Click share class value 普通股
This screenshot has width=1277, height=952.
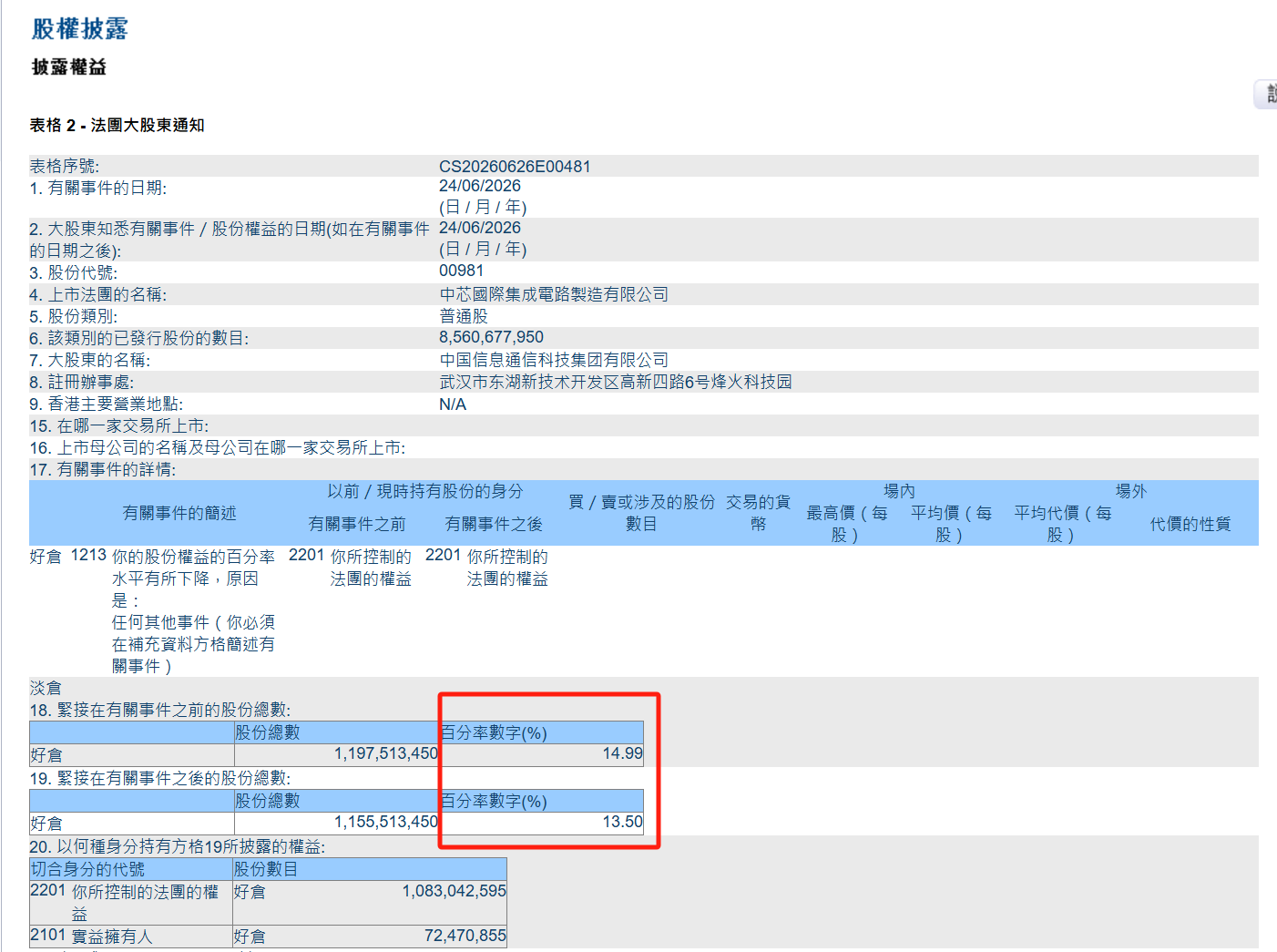tap(464, 316)
